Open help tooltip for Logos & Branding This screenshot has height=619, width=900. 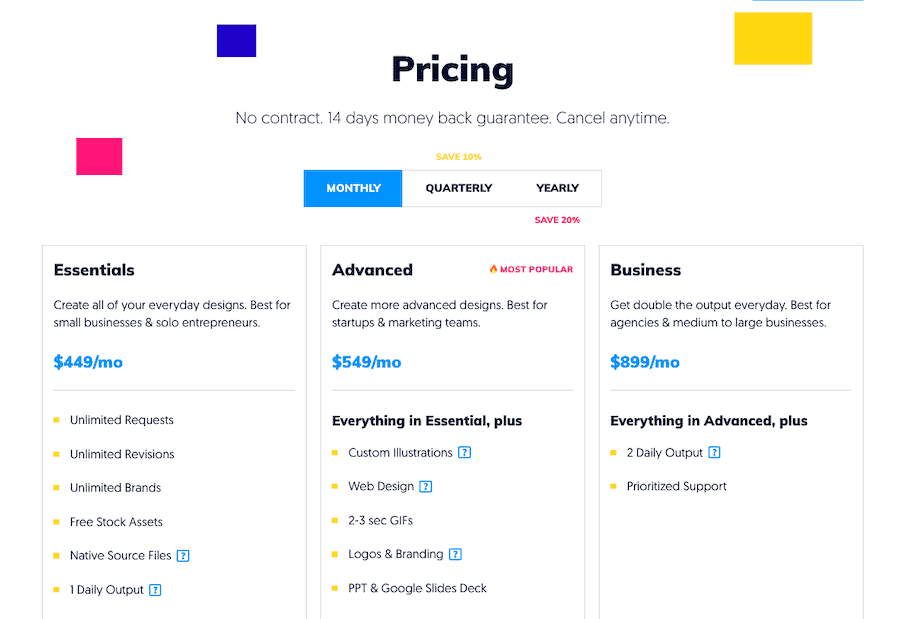[x=455, y=554]
